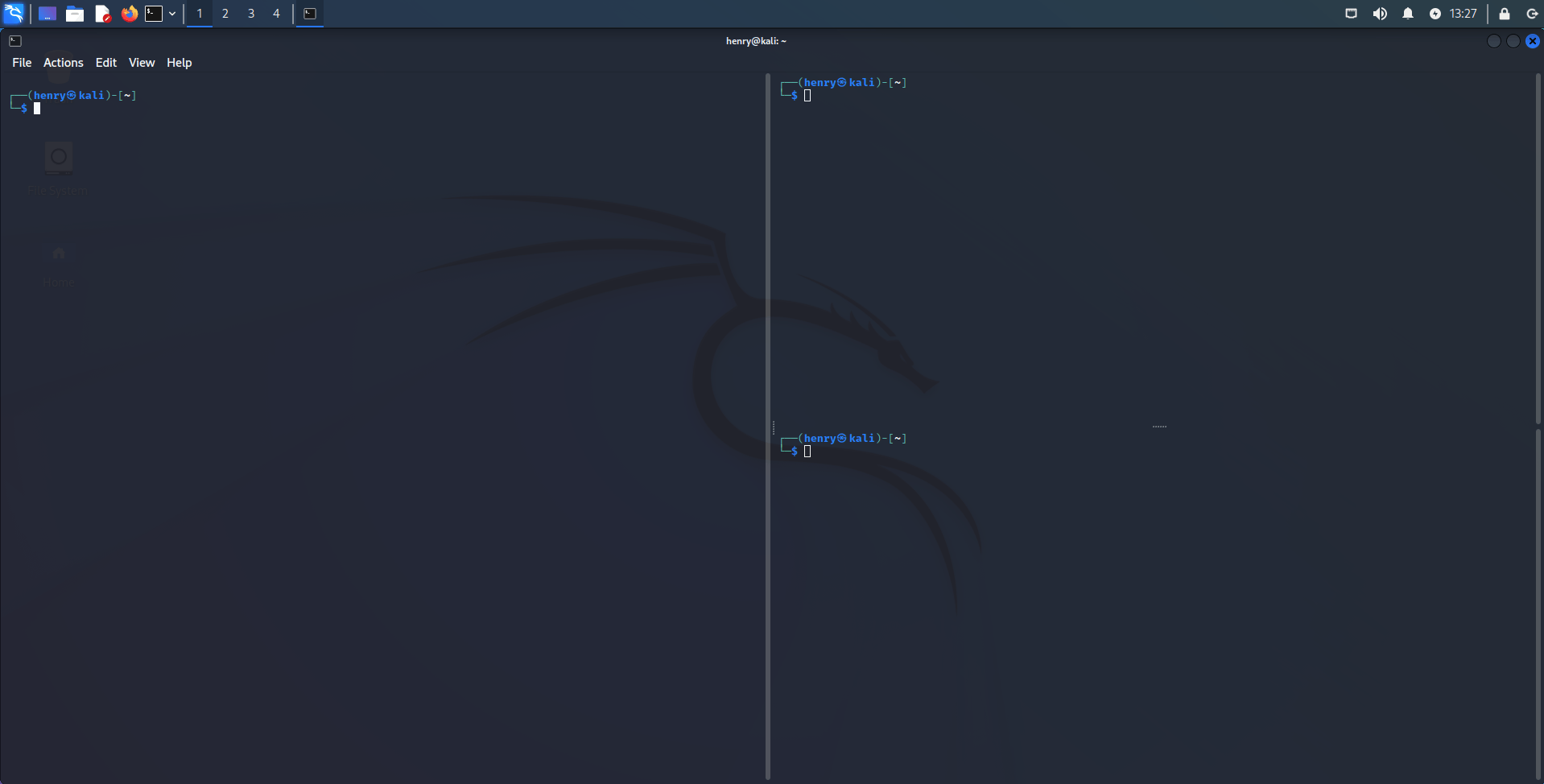Open the notifications bell
The width and height of the screenshot is (1544, 784).
coord(1408,14)
